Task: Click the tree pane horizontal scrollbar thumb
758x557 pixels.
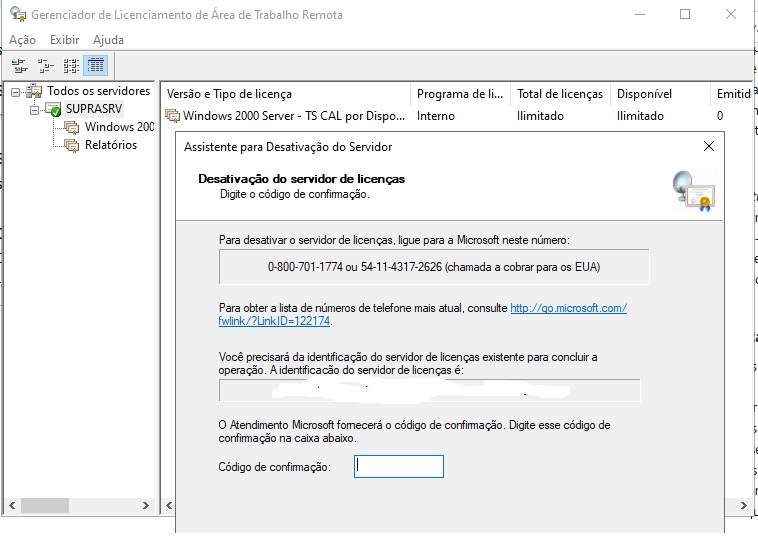Action: click(x=44, y=506)
